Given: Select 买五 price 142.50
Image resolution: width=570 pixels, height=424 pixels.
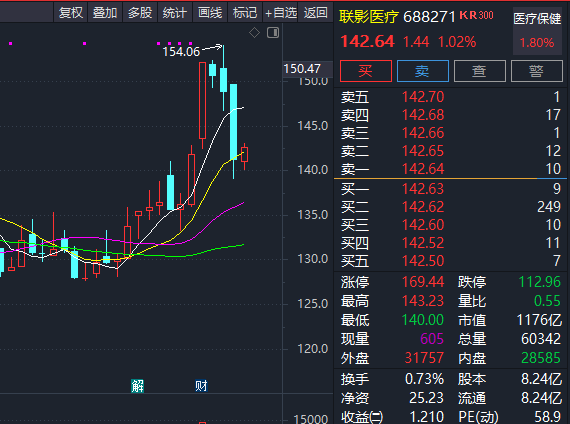Looking at the screenshot, I should [423, 261].
